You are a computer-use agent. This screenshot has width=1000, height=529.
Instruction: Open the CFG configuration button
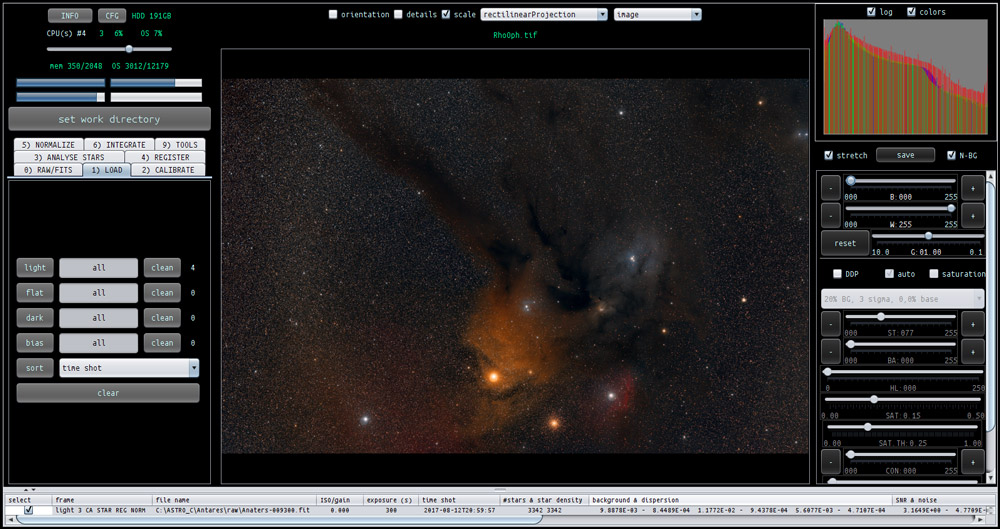click(112, 15)
